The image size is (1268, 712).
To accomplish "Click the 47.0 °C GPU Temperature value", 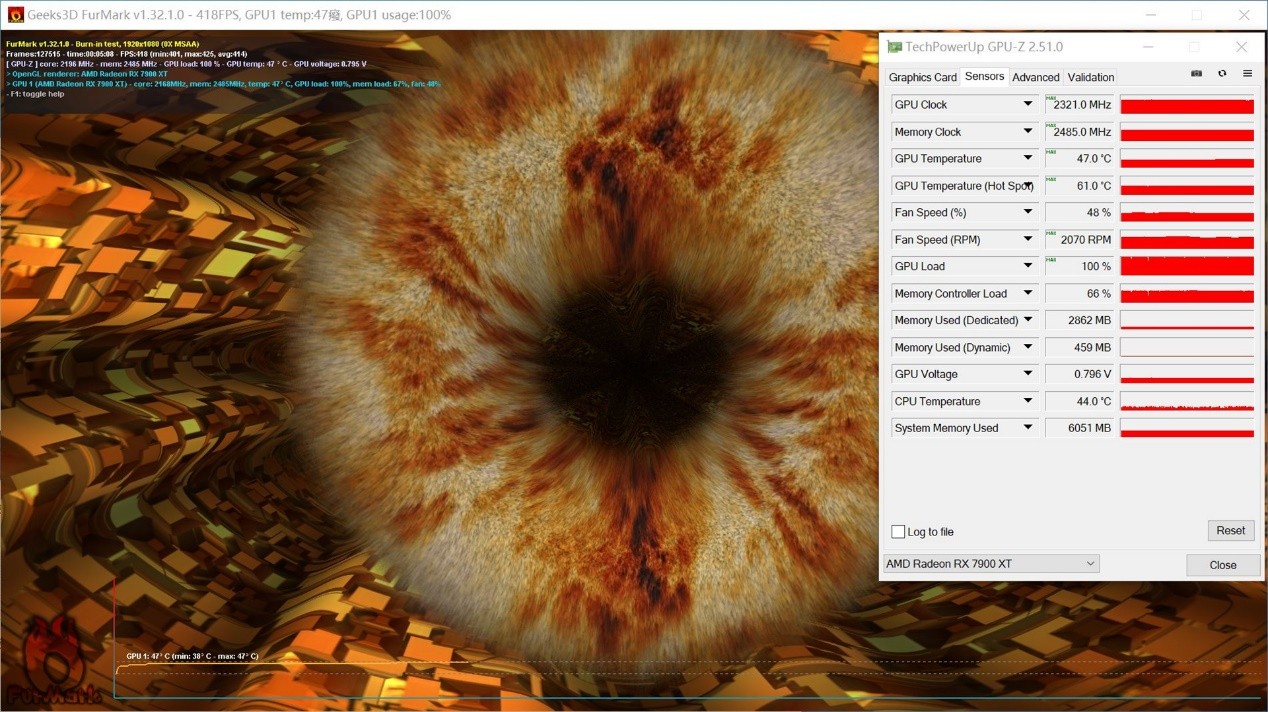I will point(1079,158).
